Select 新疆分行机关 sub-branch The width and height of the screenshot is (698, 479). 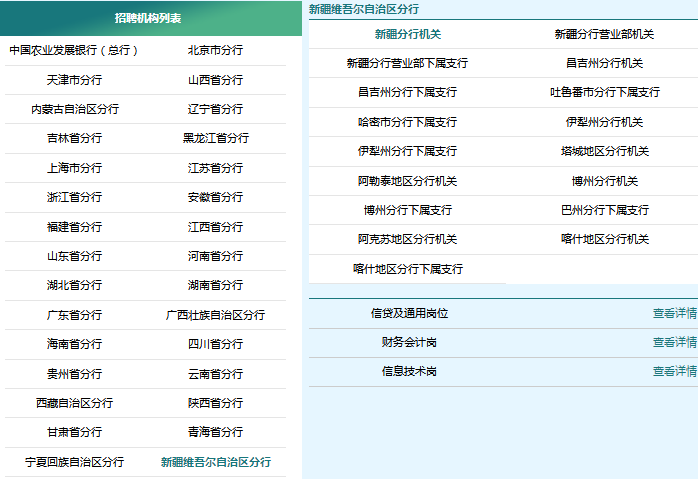pos(407,34)
